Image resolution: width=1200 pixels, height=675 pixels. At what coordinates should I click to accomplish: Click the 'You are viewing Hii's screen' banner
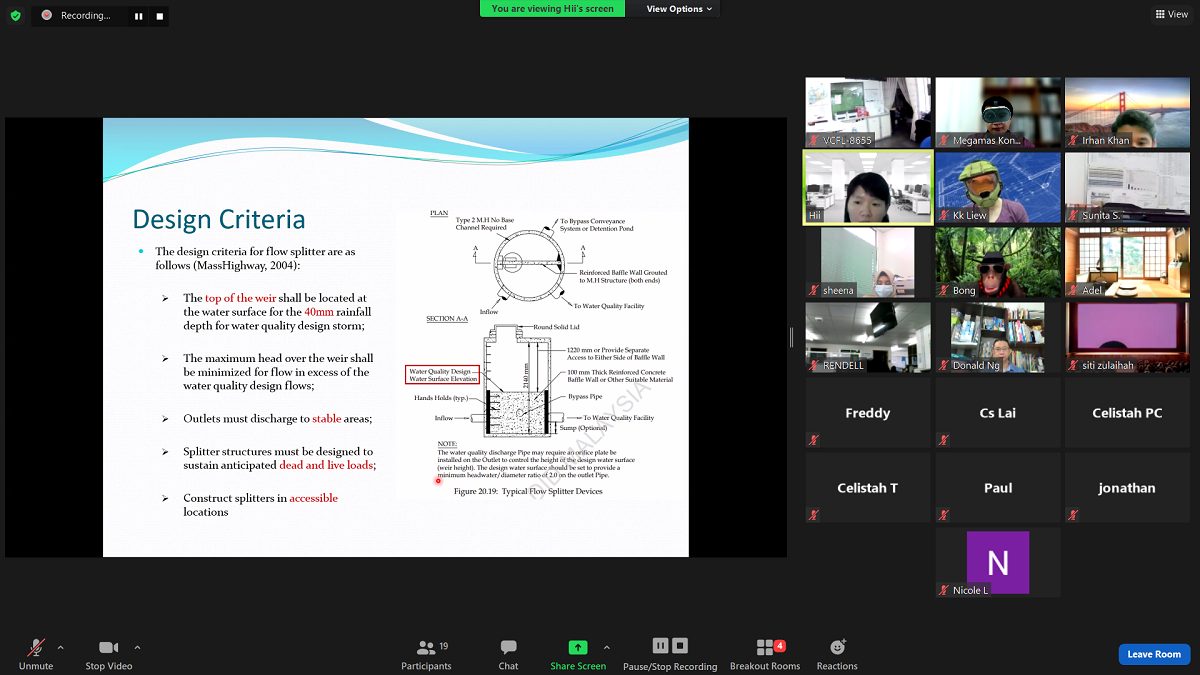click(553, 8)
